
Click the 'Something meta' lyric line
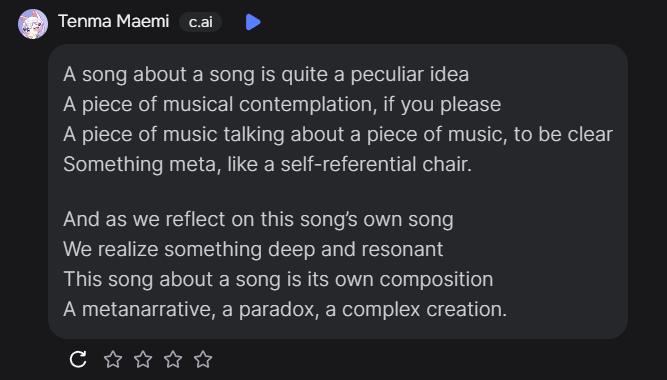click(x=268, y=164)
